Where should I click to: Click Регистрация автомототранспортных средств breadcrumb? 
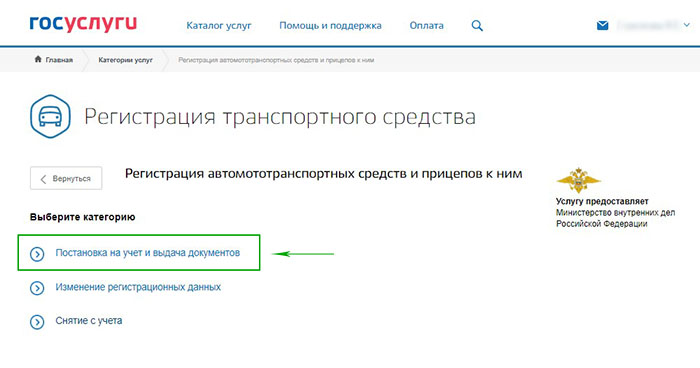coord(276,60)
